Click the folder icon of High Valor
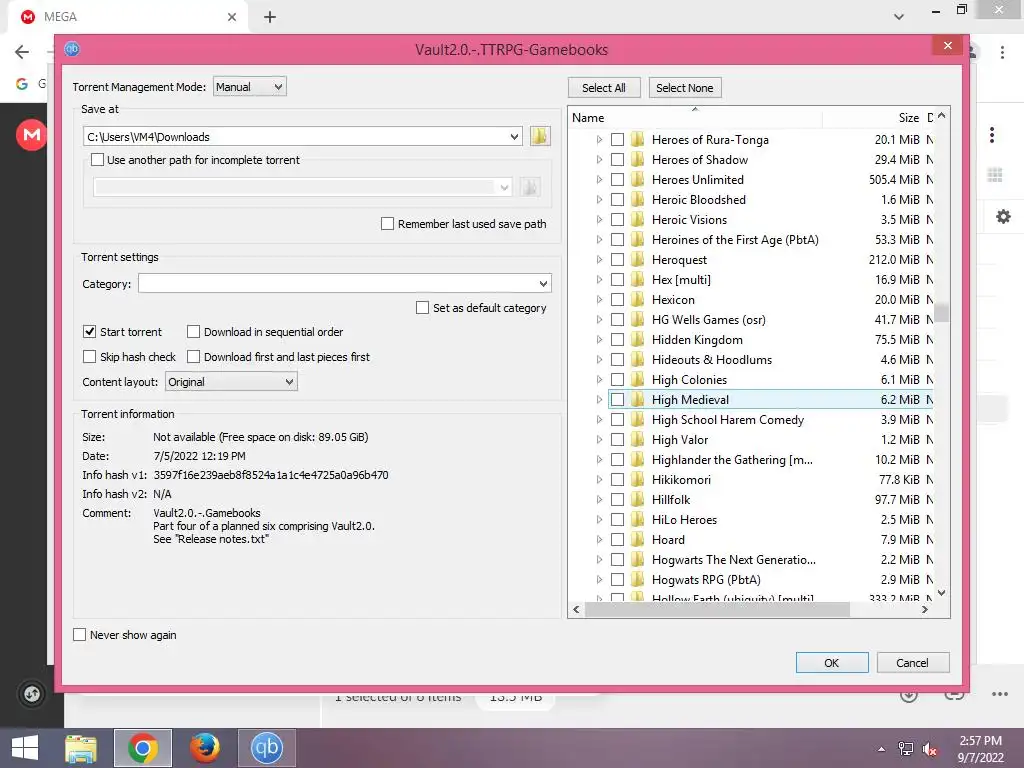 pos(638,440)
